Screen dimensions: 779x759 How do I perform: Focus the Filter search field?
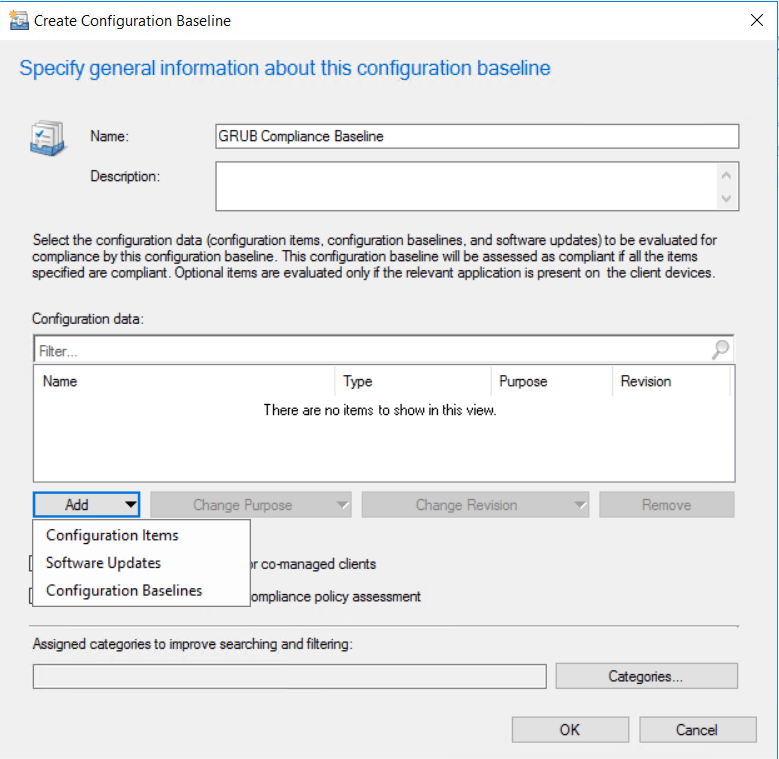click(x=370, y=351)
